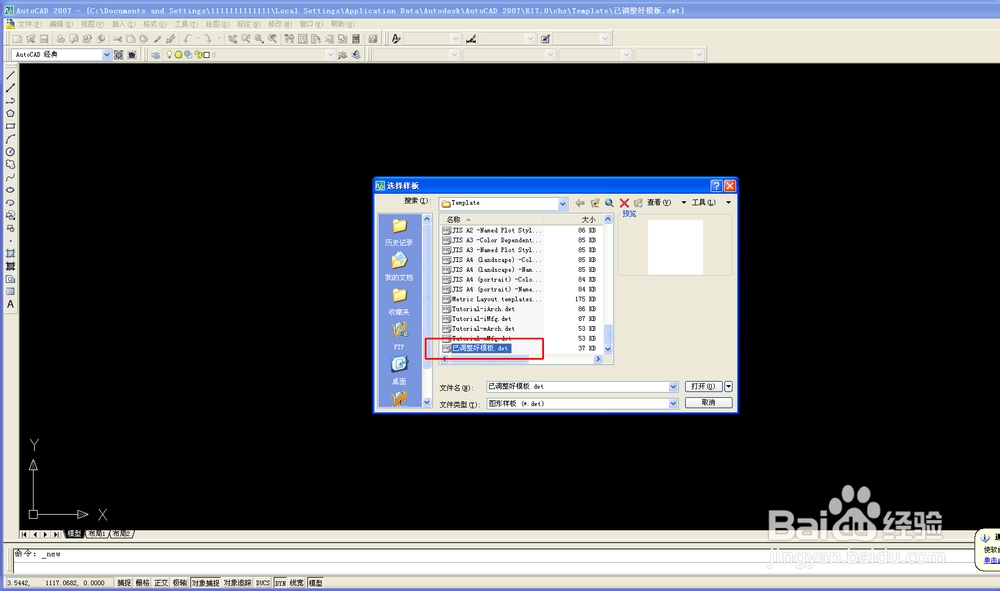Viewport: 1000px width, 591px height.
Task: Expand the 文件类型 file type dropdown
Action: pyautogui.click(x=673, y=404)
